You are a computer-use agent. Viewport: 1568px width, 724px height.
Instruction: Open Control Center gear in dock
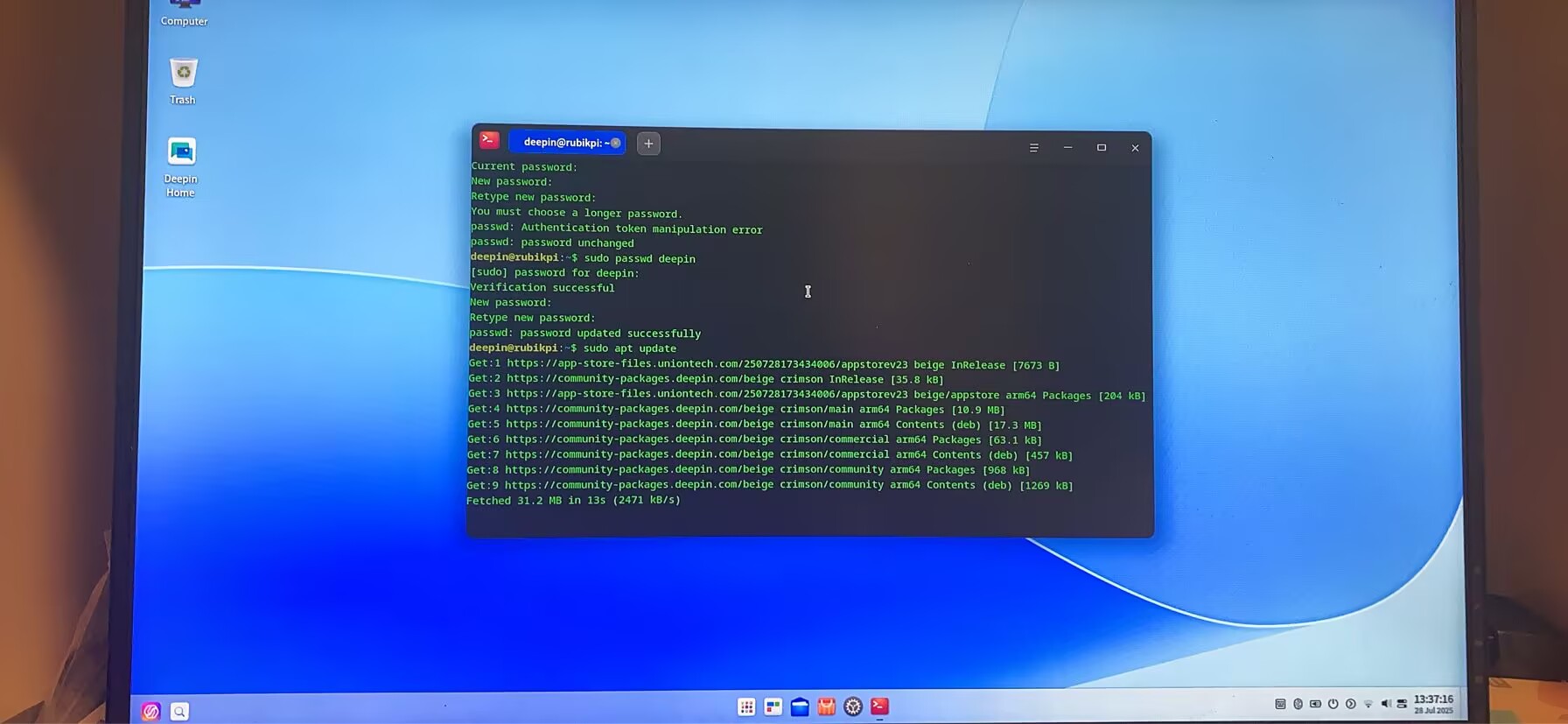[853, 707]
